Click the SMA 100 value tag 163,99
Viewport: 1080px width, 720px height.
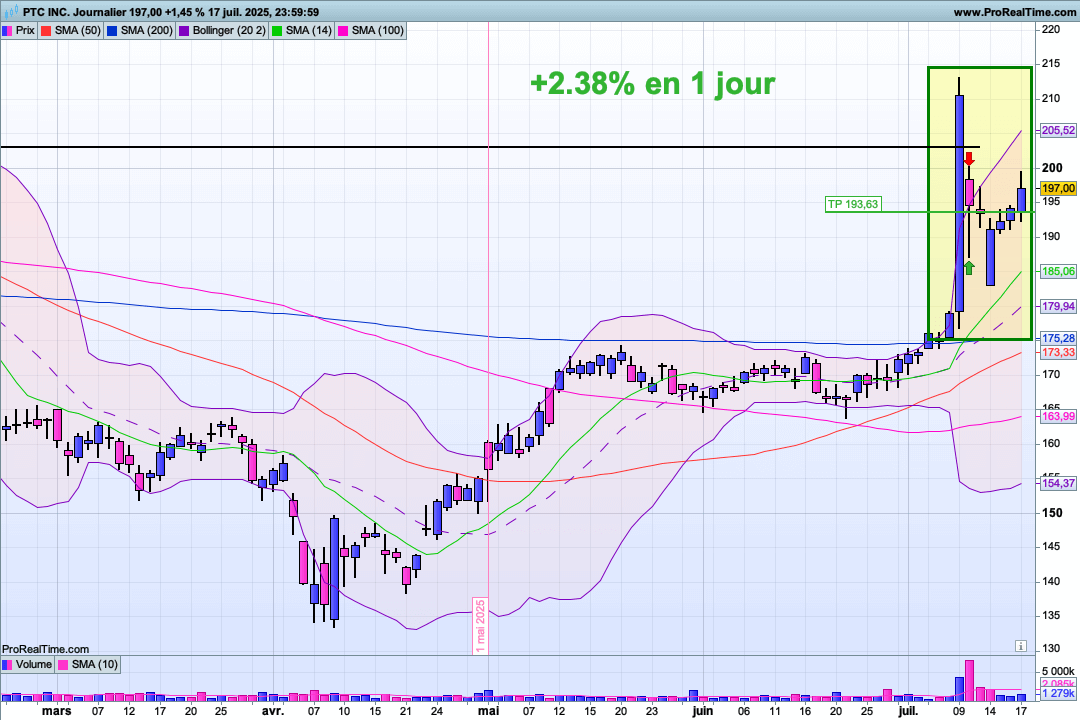point(1058,416)
